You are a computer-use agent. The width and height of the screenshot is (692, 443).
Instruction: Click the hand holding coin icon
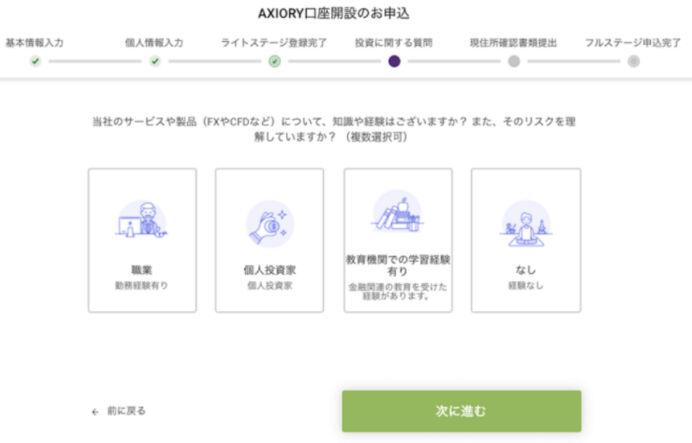coord(269,223)
